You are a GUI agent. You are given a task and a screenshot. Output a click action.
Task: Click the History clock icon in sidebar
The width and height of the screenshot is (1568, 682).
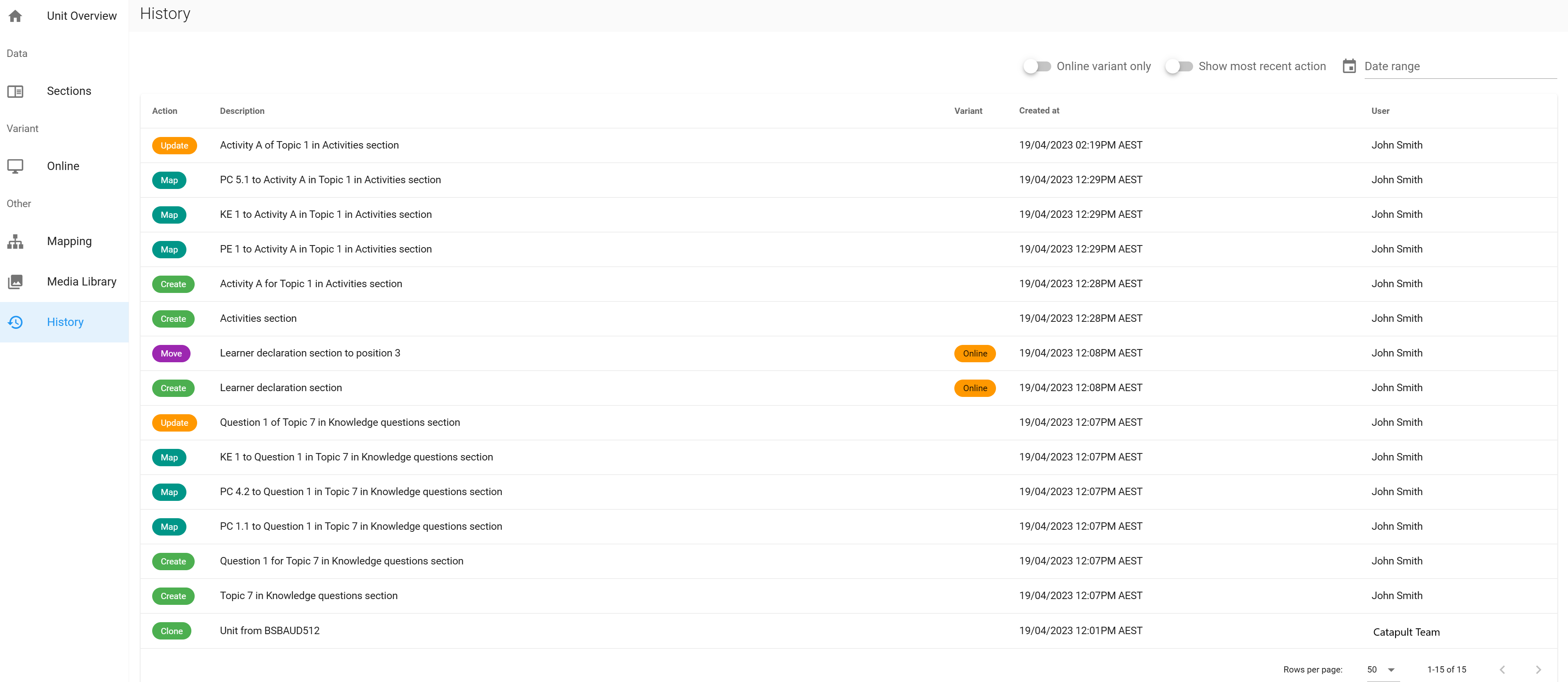pyautogui.click(x=15, y=322)
